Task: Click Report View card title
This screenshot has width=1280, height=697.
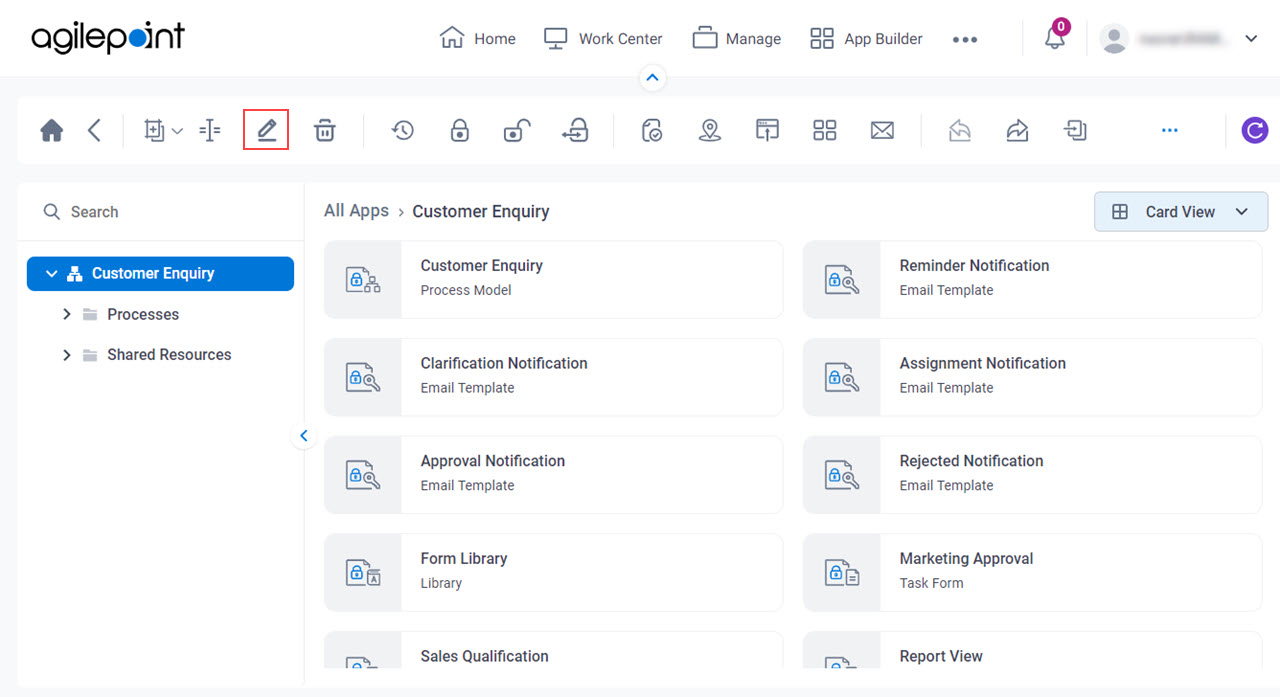Action: pyautogui.click(x=941, y=656)
